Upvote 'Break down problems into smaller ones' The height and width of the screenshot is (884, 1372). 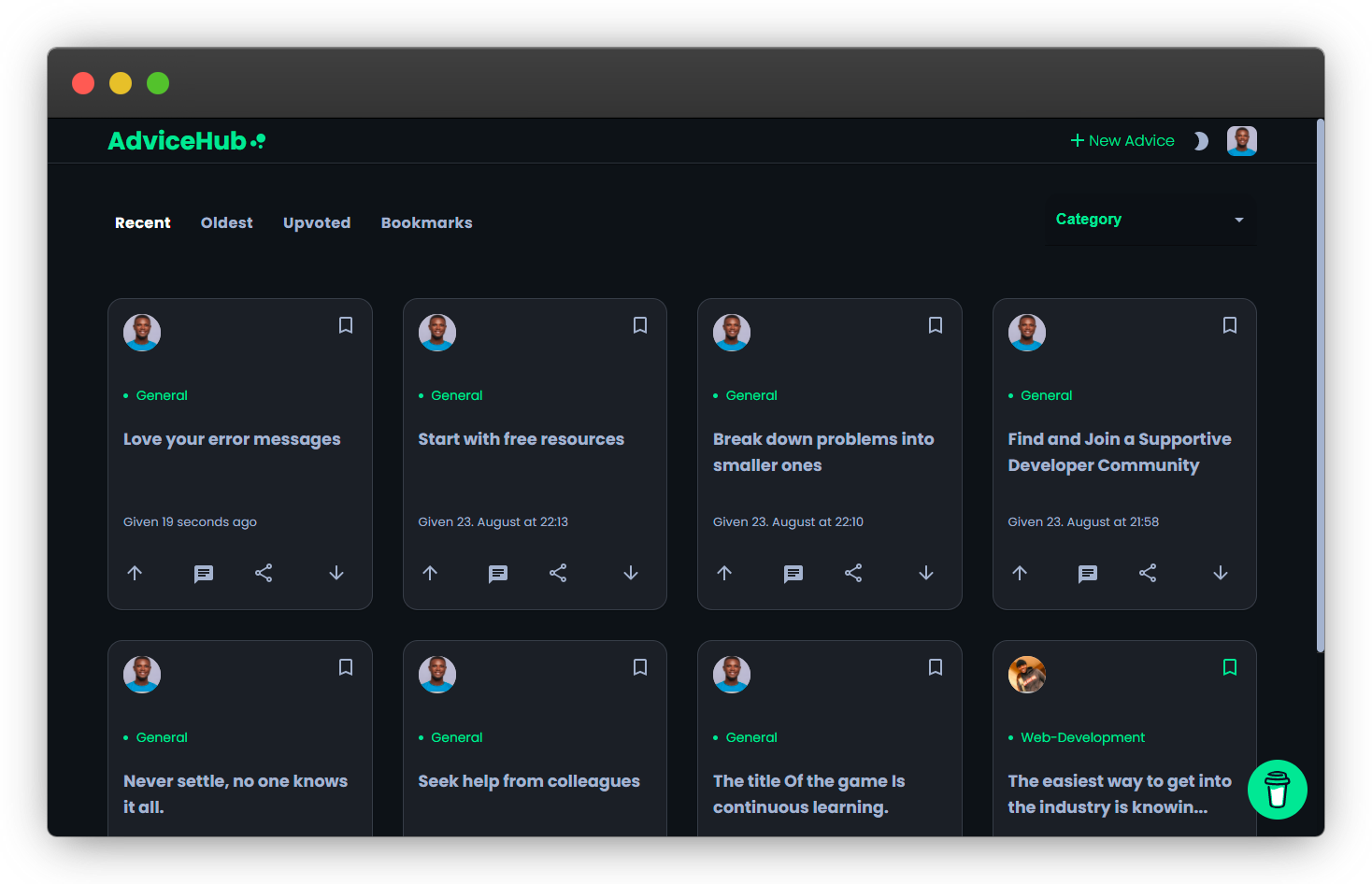pyautogui.click(x=724, y=573)
